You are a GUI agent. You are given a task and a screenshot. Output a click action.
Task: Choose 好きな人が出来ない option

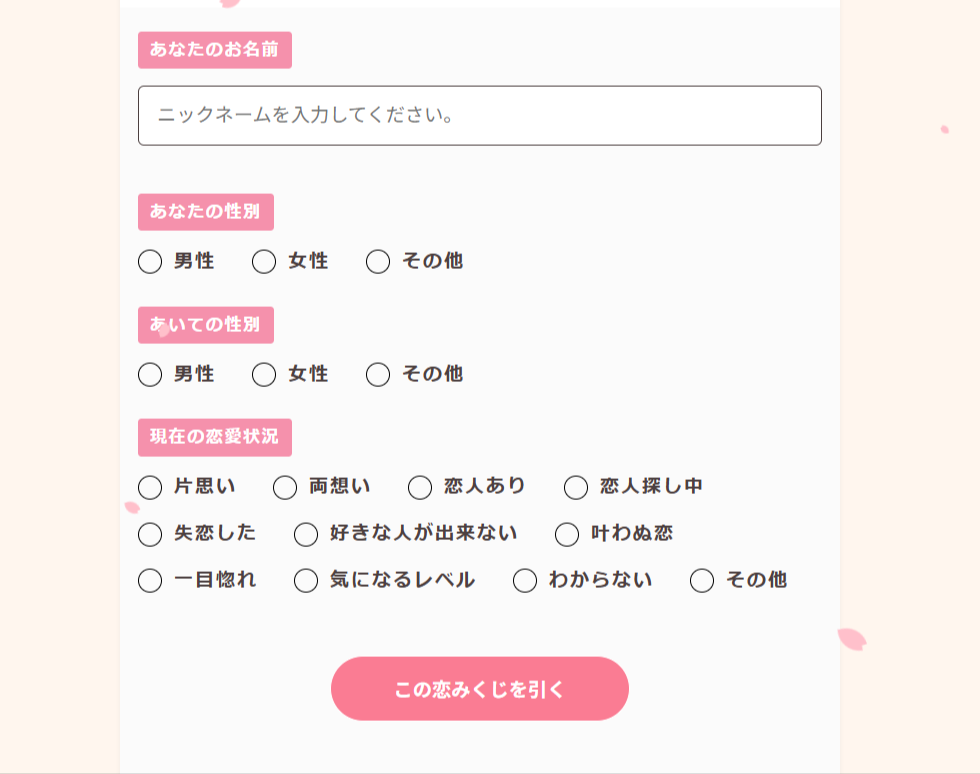pyautogui.click(x=306, y=535)
